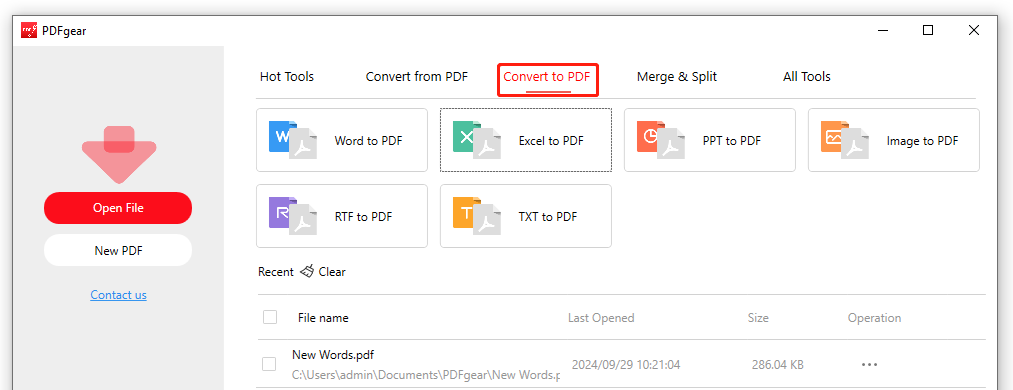Viewport: 1013px width, 390px height.
Task: Open the RTF to PDF converter
Action: point(342,216)
